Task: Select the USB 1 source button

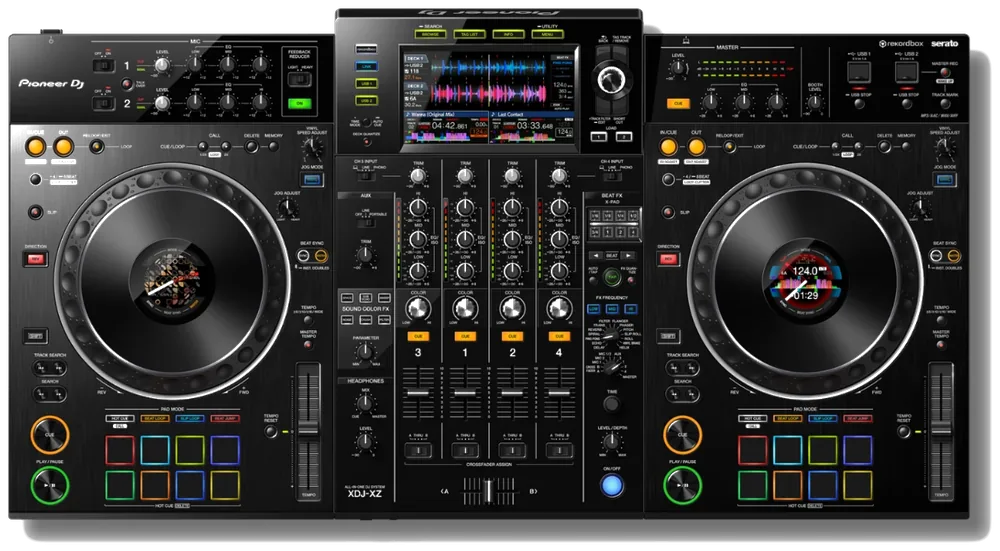Action: pos(366,84)
